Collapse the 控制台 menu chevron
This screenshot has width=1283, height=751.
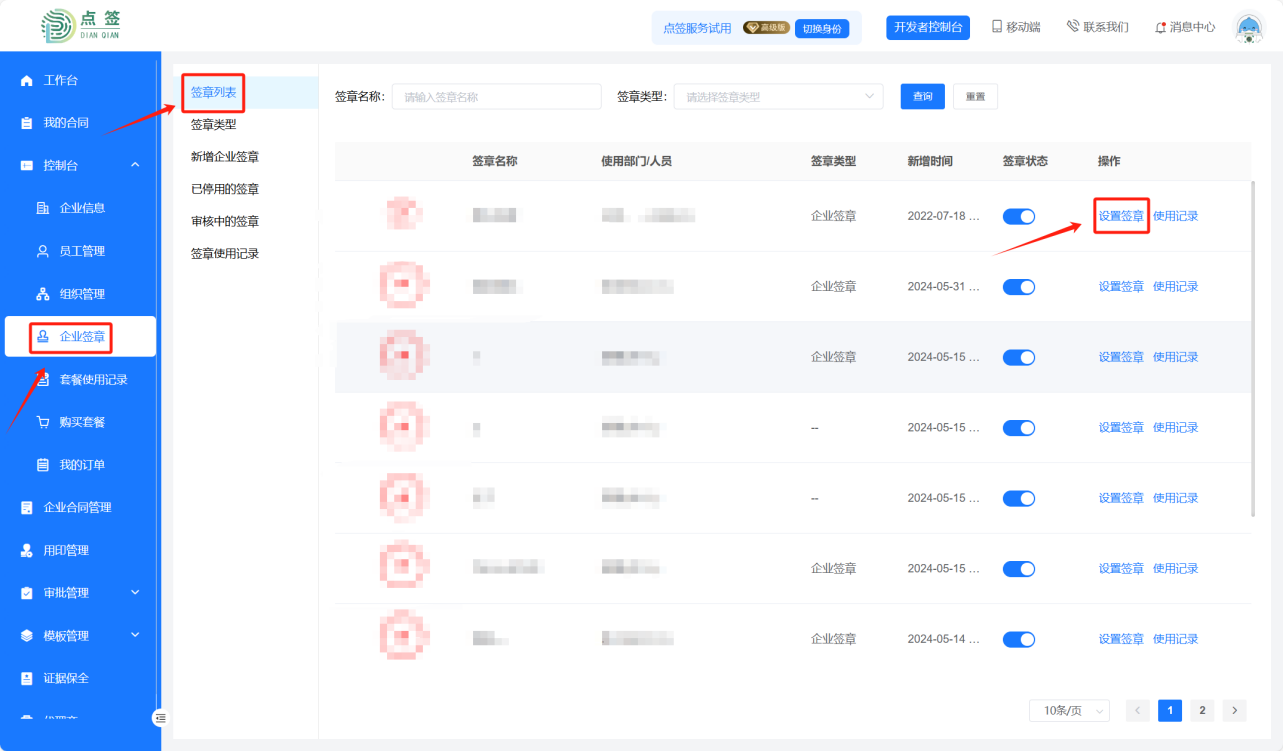pyautogui.click(x=135, y=165)
